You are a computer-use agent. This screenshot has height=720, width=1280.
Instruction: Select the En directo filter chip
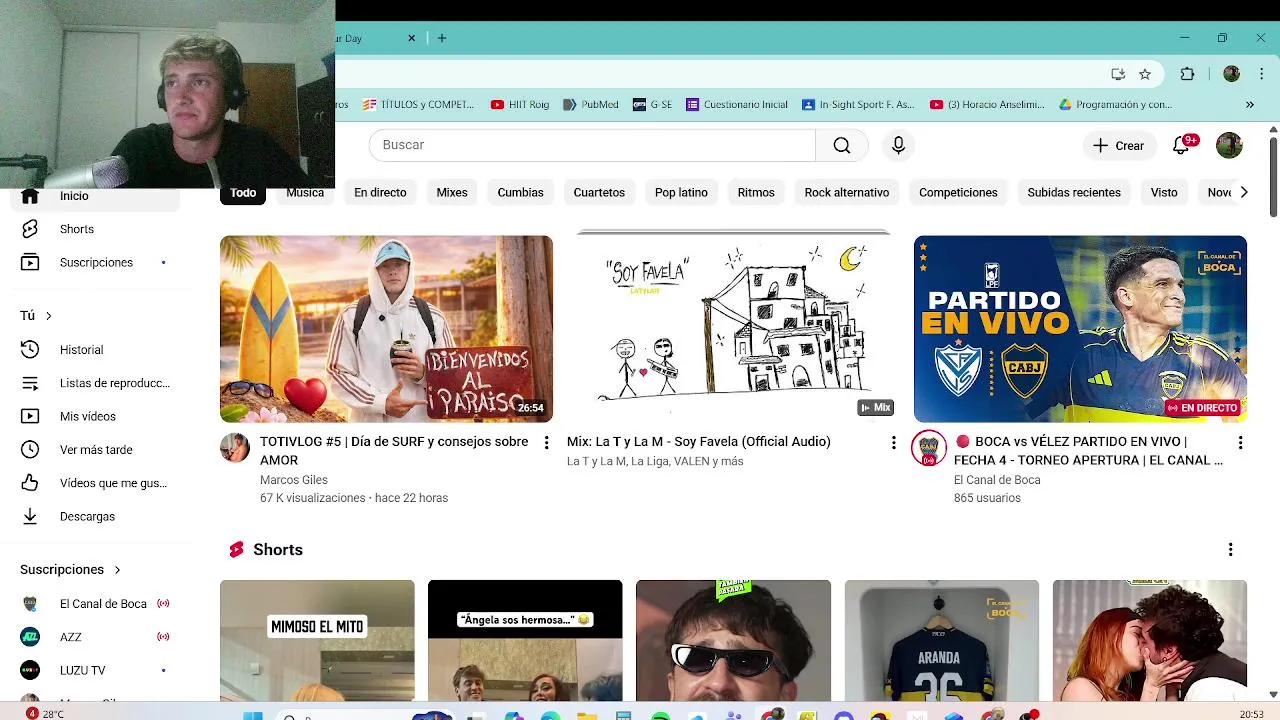380,192
